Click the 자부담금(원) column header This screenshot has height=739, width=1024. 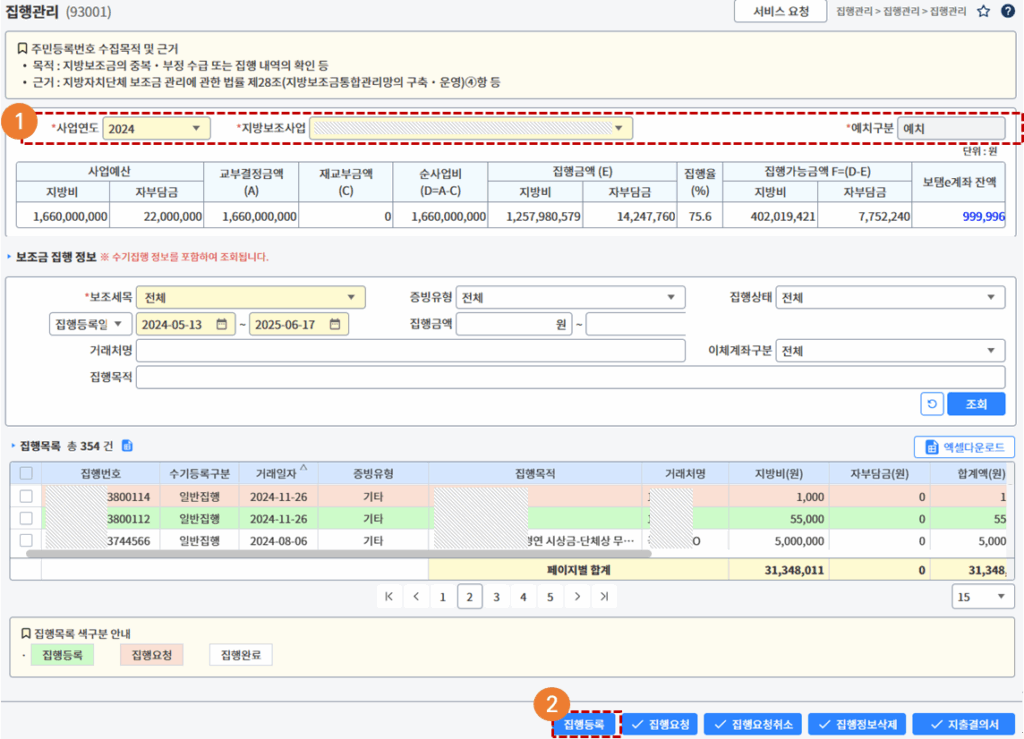(880, 473)
